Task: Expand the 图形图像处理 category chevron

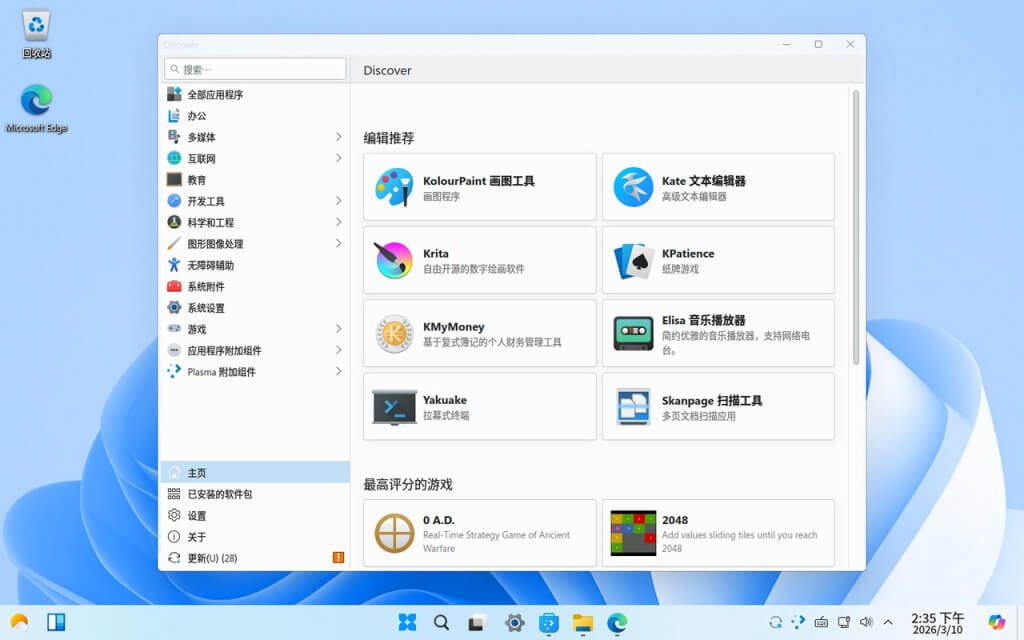Action: [x=338, y=244]
